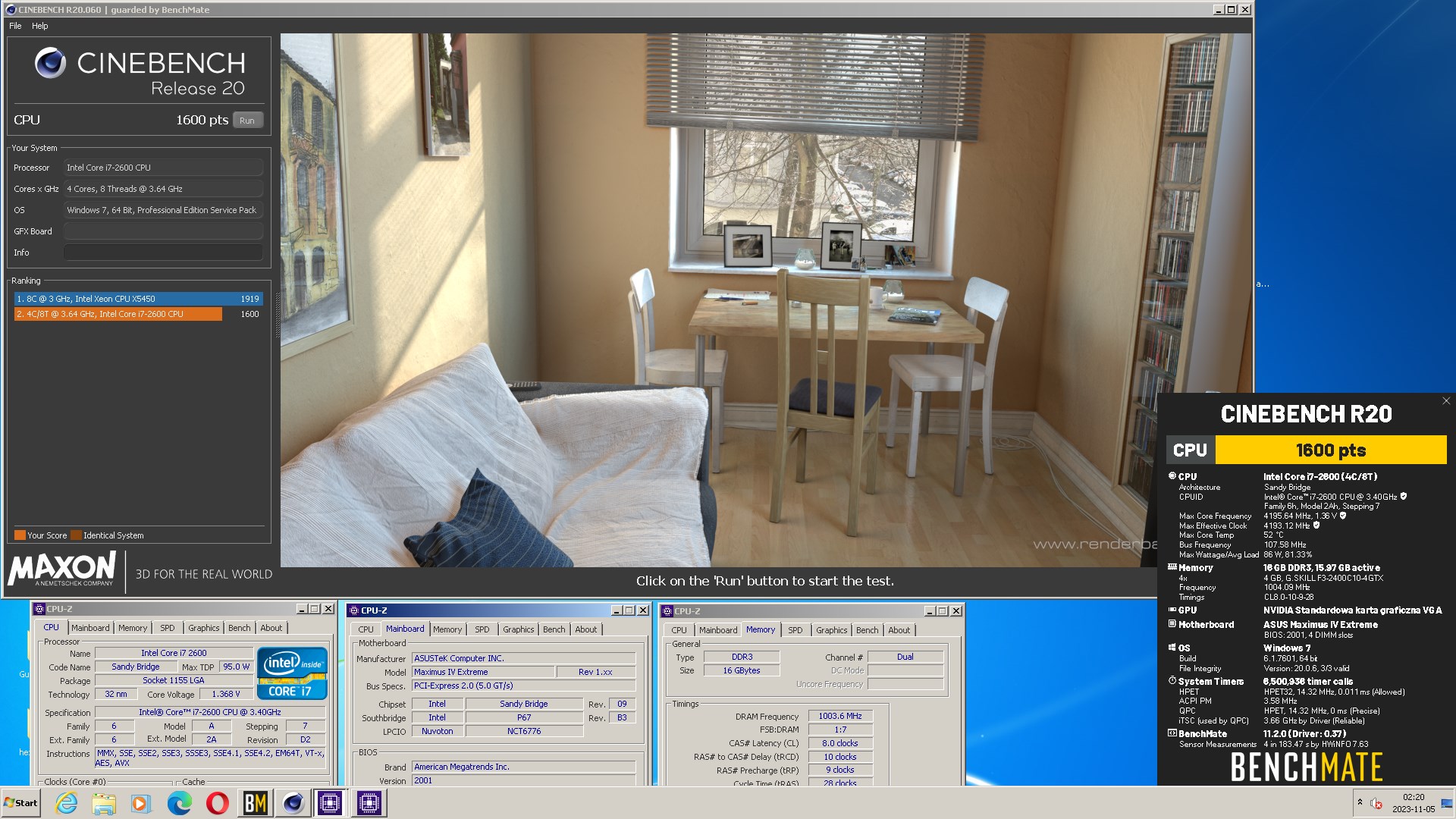The height and width of the screenshot is (819, 1456).
Task: Minimize the third CPU-Z memory window
Action: (x=930, y=611)
